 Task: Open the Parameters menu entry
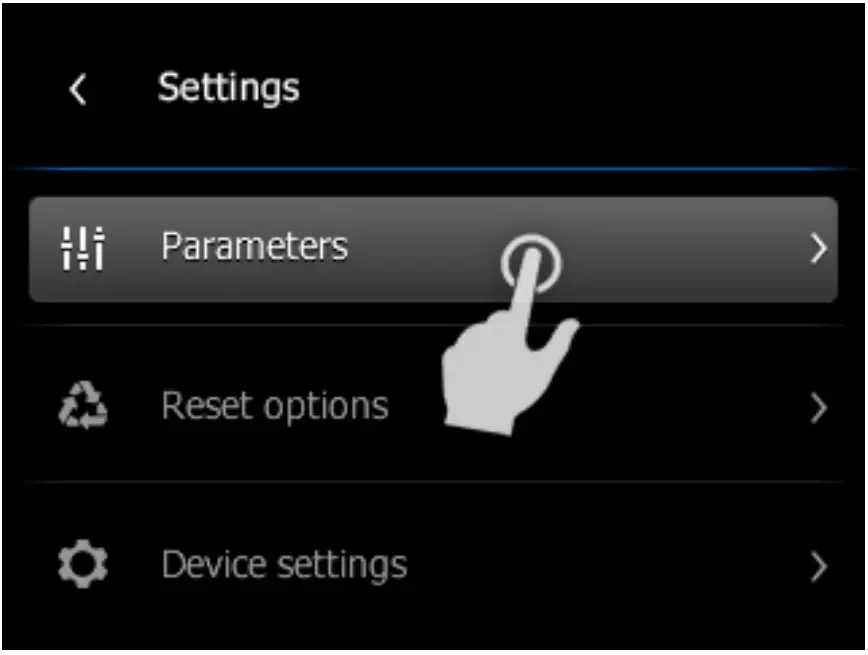coord(254,247)
